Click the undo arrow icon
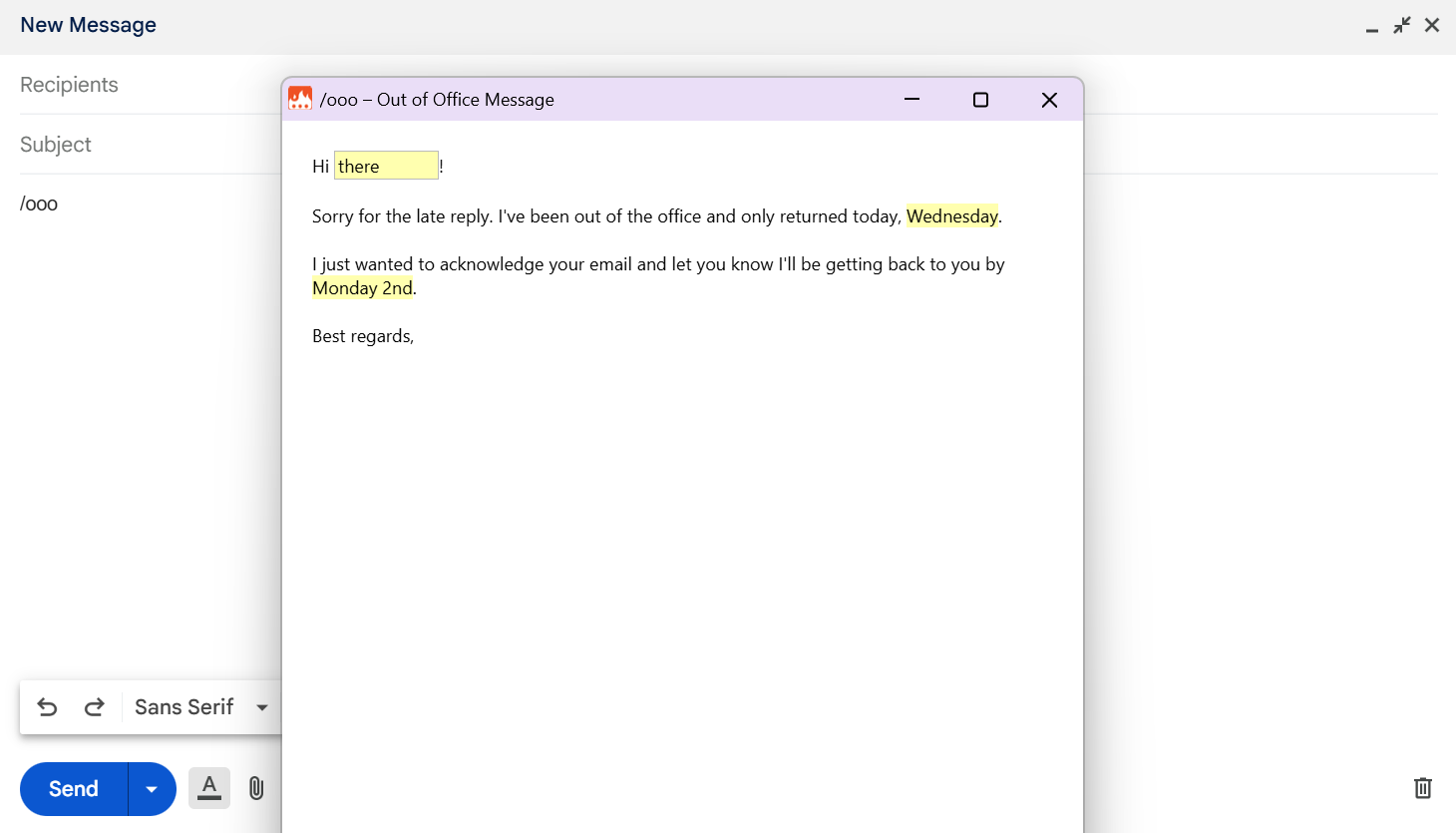Screen dimensions: 1456x833 tap(47, 707)
